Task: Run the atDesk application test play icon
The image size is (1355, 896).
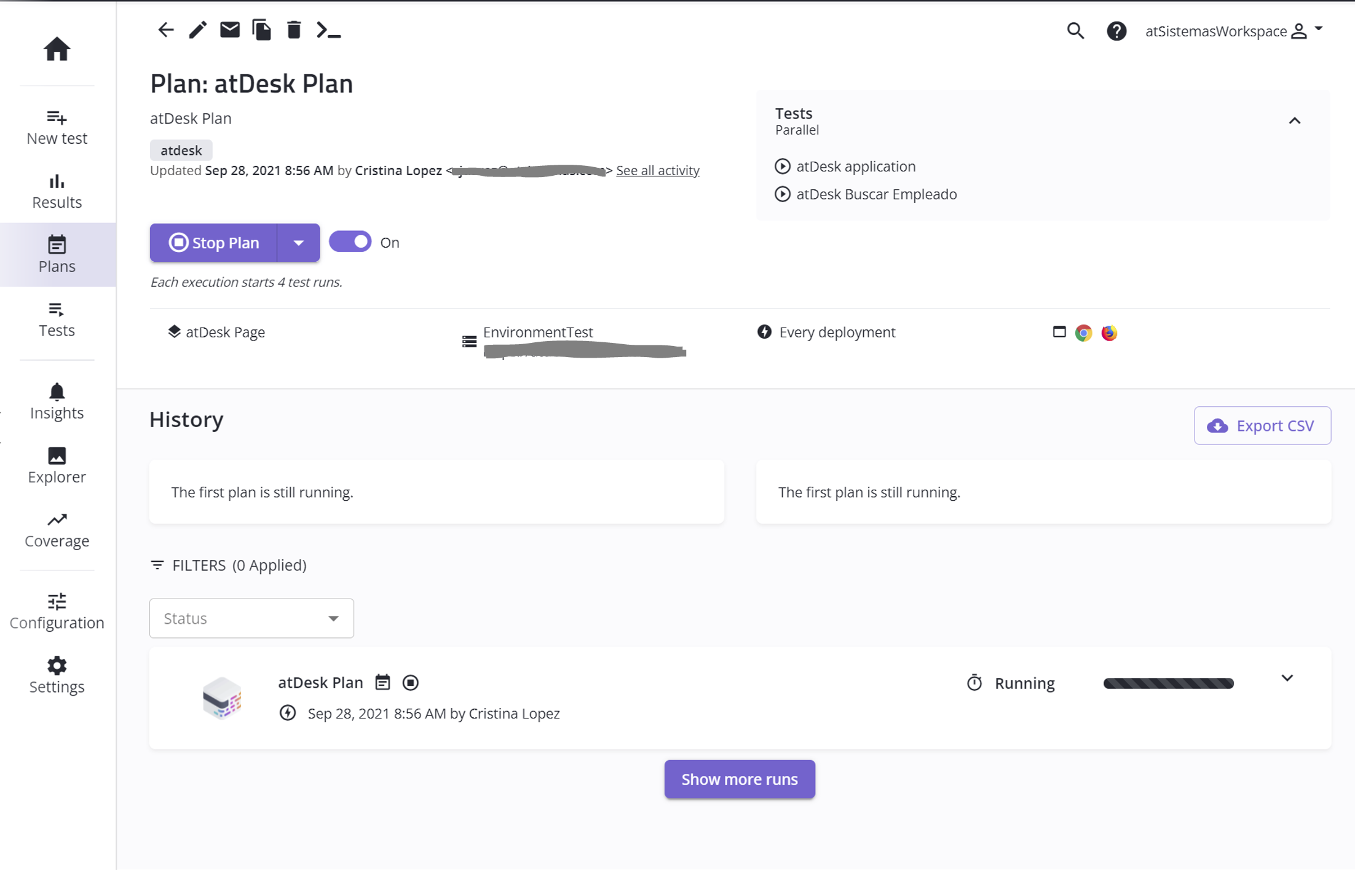Action: (783, 167)
